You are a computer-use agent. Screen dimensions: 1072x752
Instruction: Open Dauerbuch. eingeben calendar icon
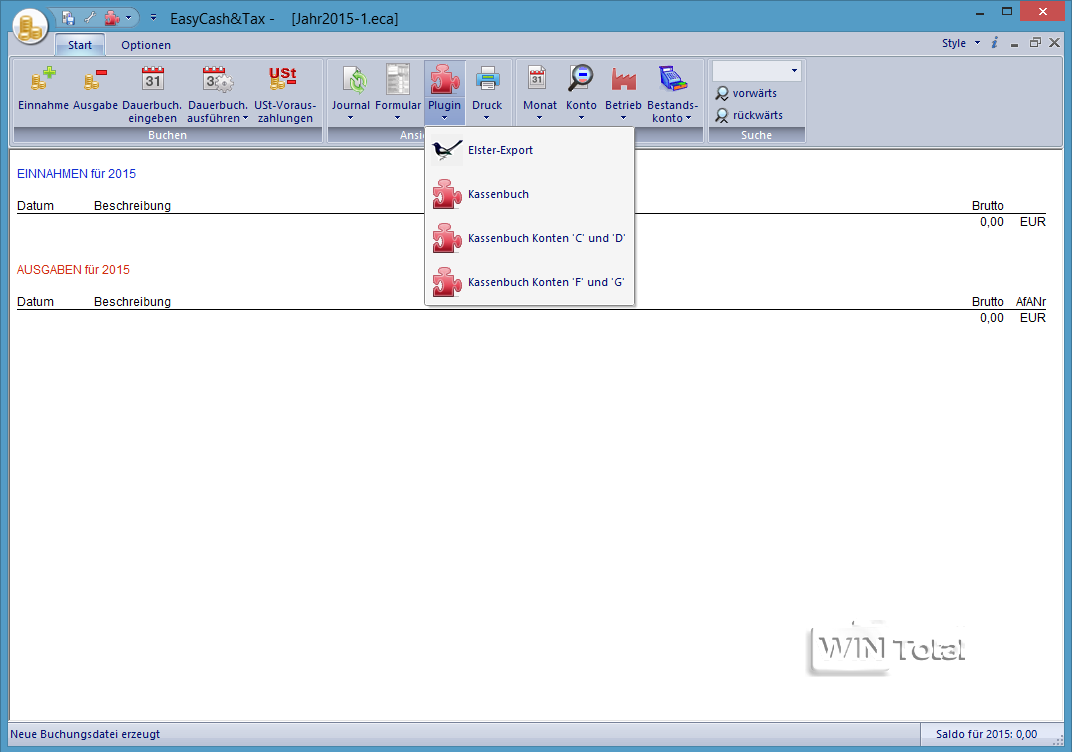pyautogui.click(x=152, y=79)
